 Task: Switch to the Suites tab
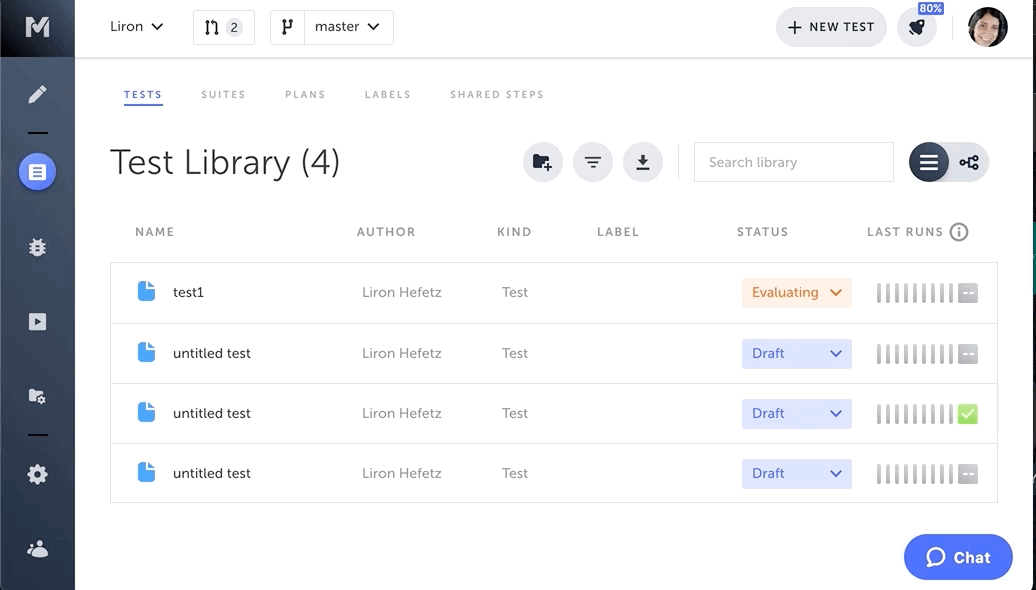click(223, 94)
